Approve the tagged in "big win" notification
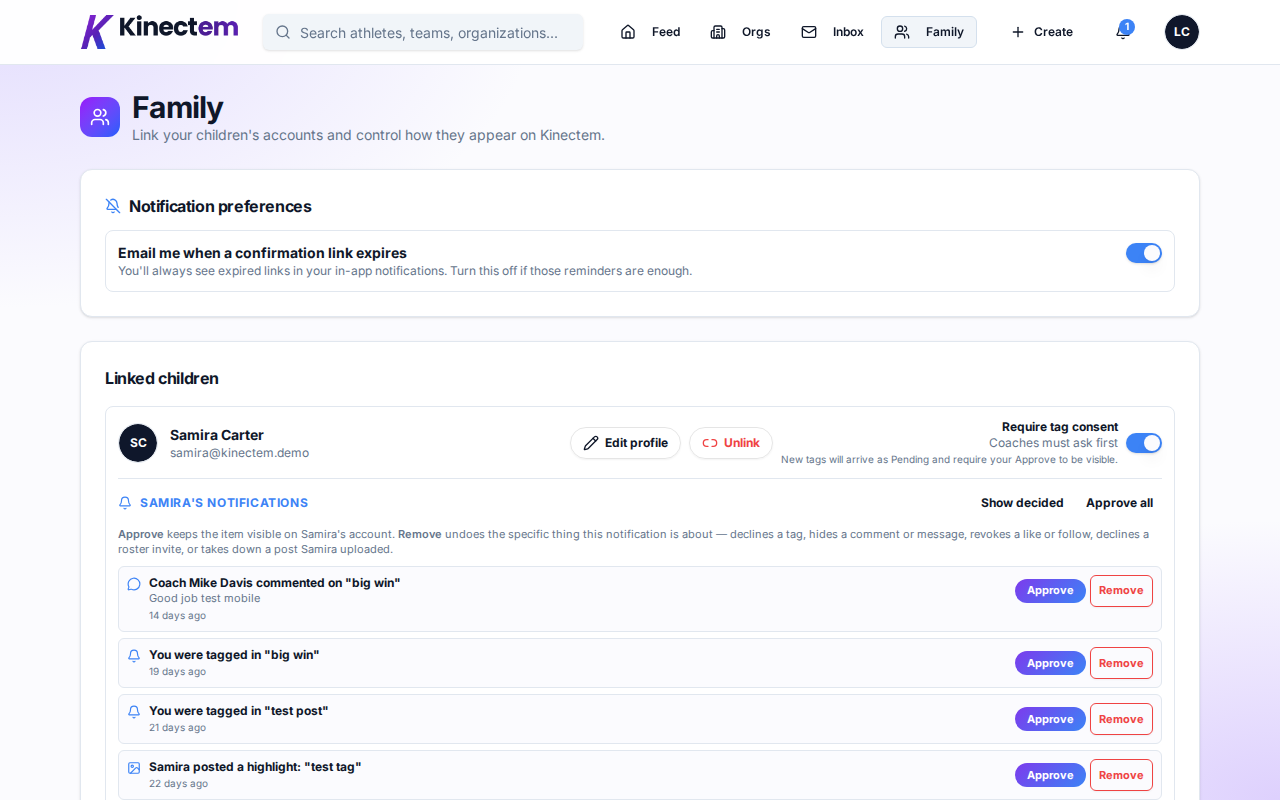The image size is (1280, 800). (x=1050, y=663)
